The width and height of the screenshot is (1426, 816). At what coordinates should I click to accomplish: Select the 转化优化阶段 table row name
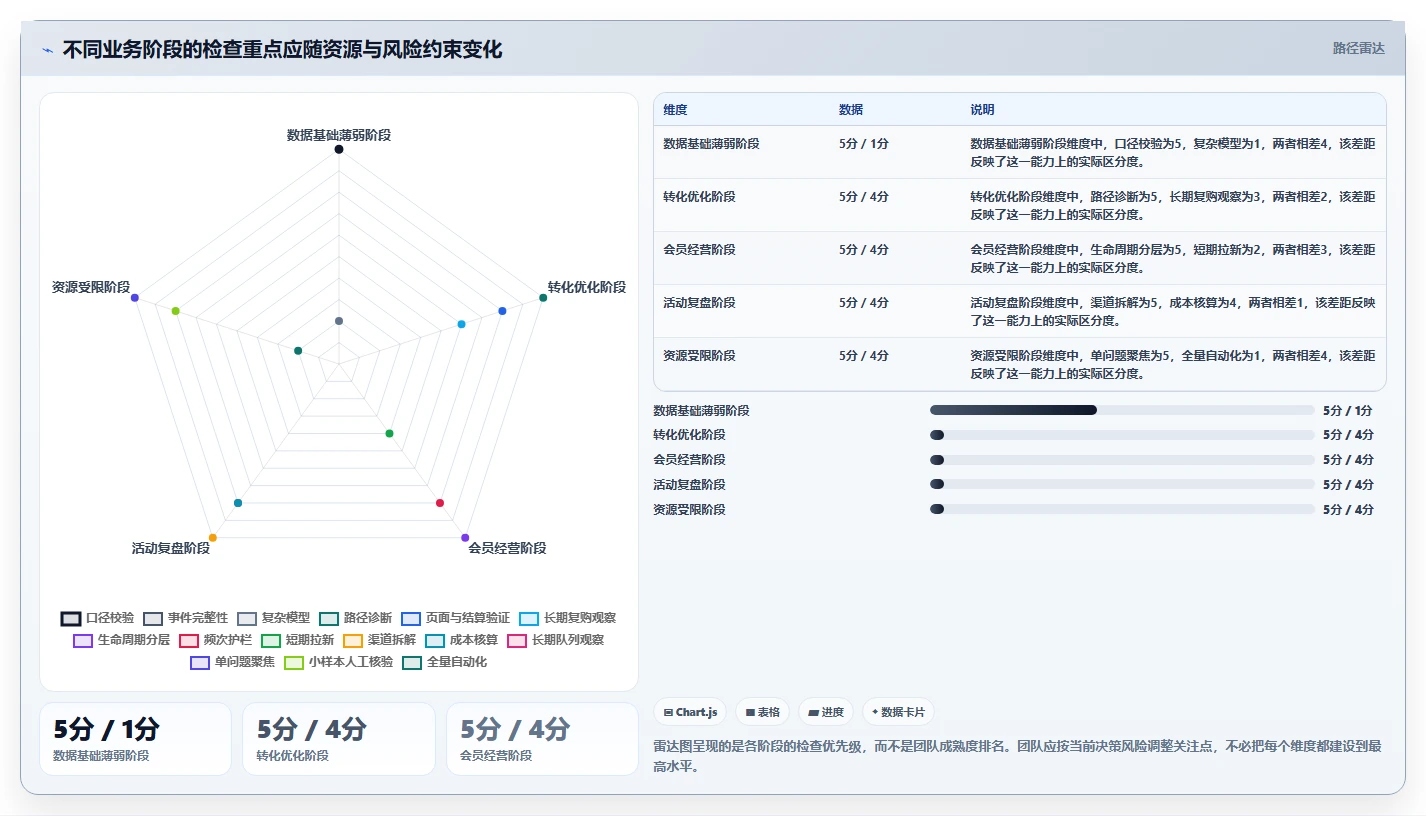[699, 197]
